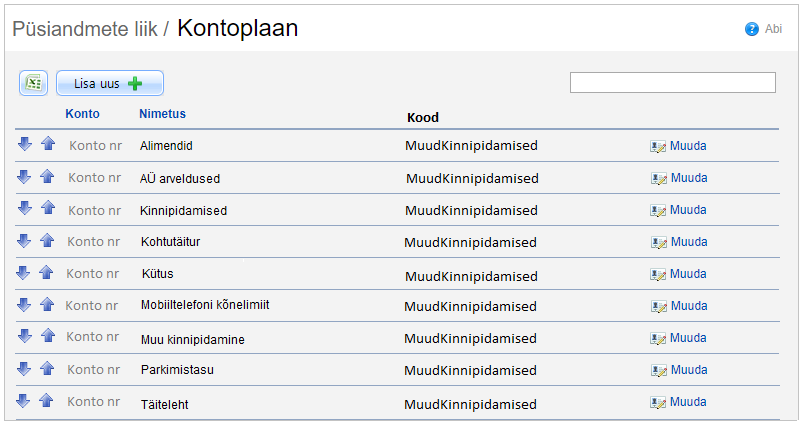Edit the Täiteleht entry with Muuda
Viewport: 804px width, 424px height.
[687, 402]
